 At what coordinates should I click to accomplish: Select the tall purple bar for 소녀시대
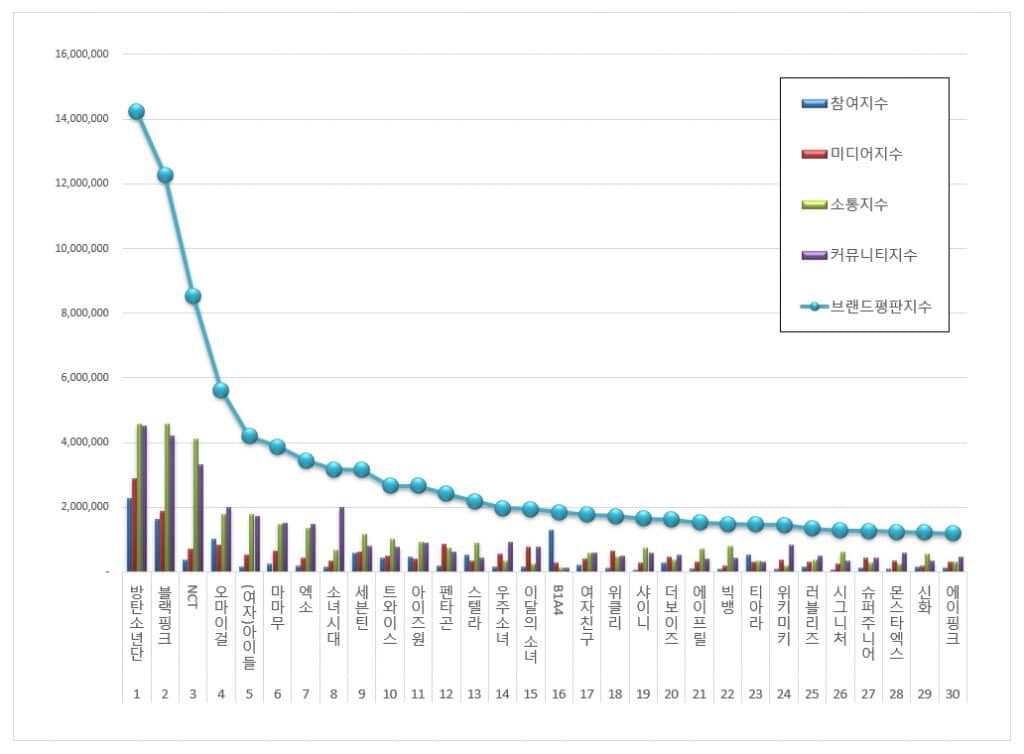(x=342, y=539)
